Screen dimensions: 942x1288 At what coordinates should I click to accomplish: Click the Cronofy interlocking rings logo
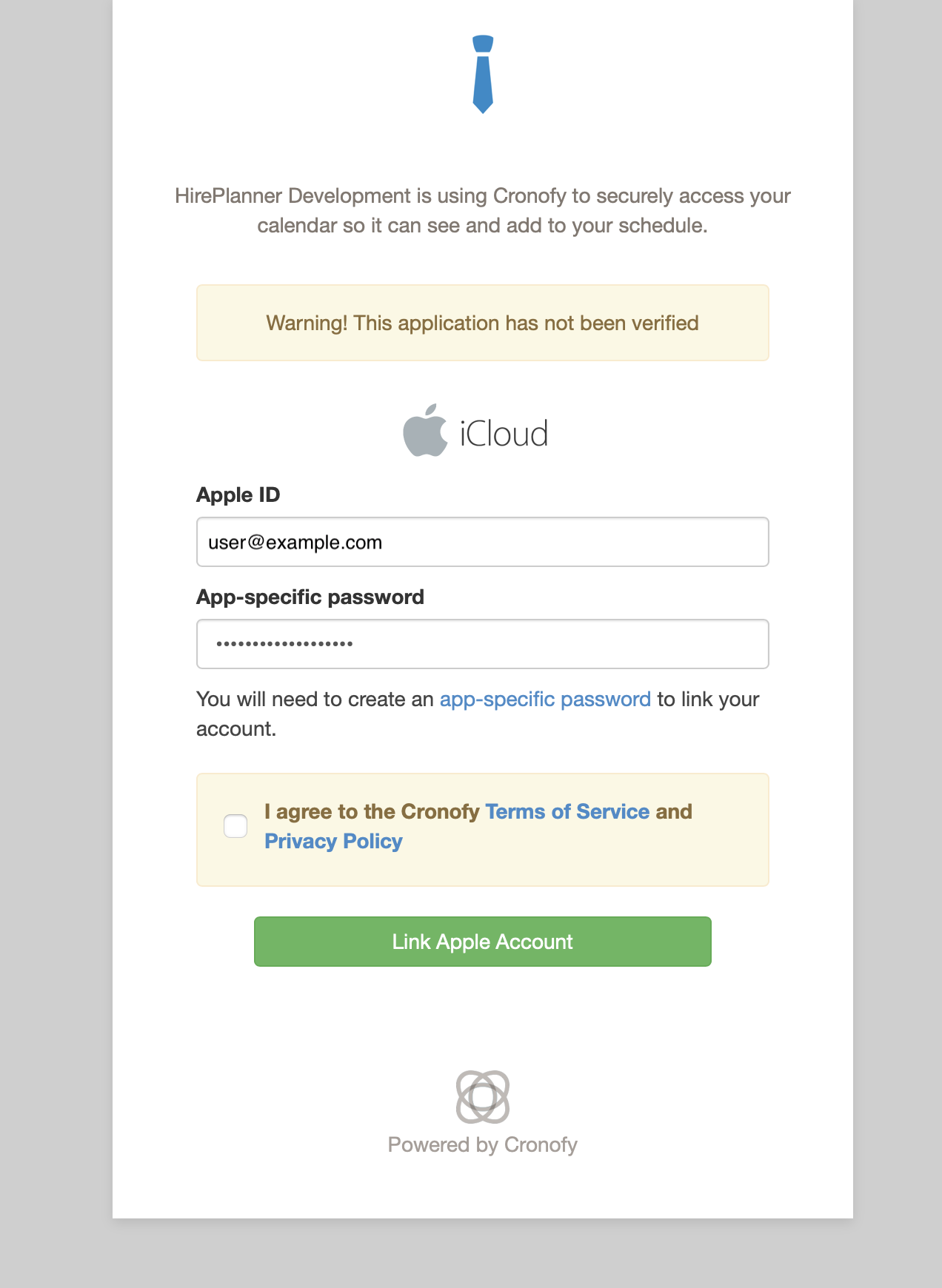[483, 1096]
